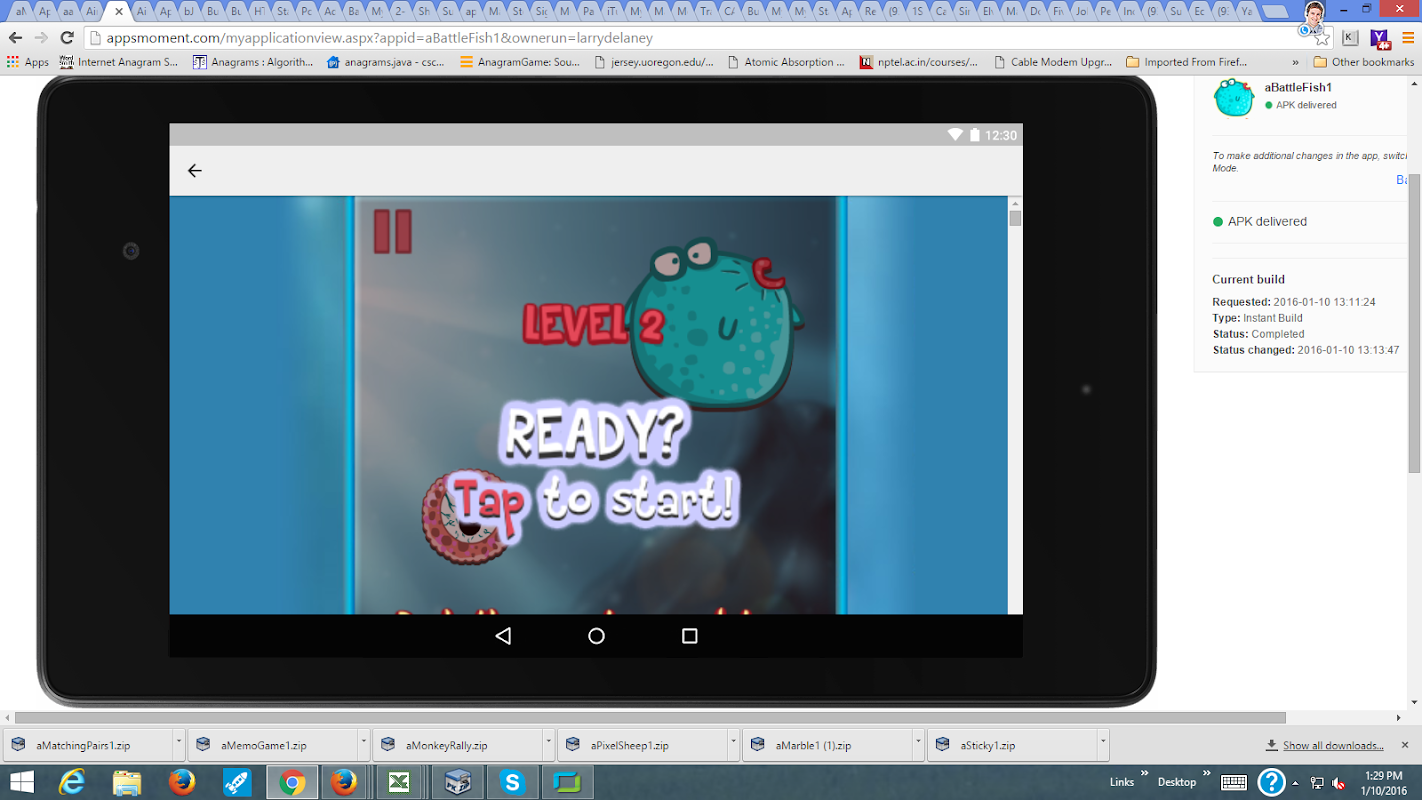Open the Apps shortcut in bookmarks bar
The width and height of the screenshot is (1422, 800).
[x=28, y=62]
